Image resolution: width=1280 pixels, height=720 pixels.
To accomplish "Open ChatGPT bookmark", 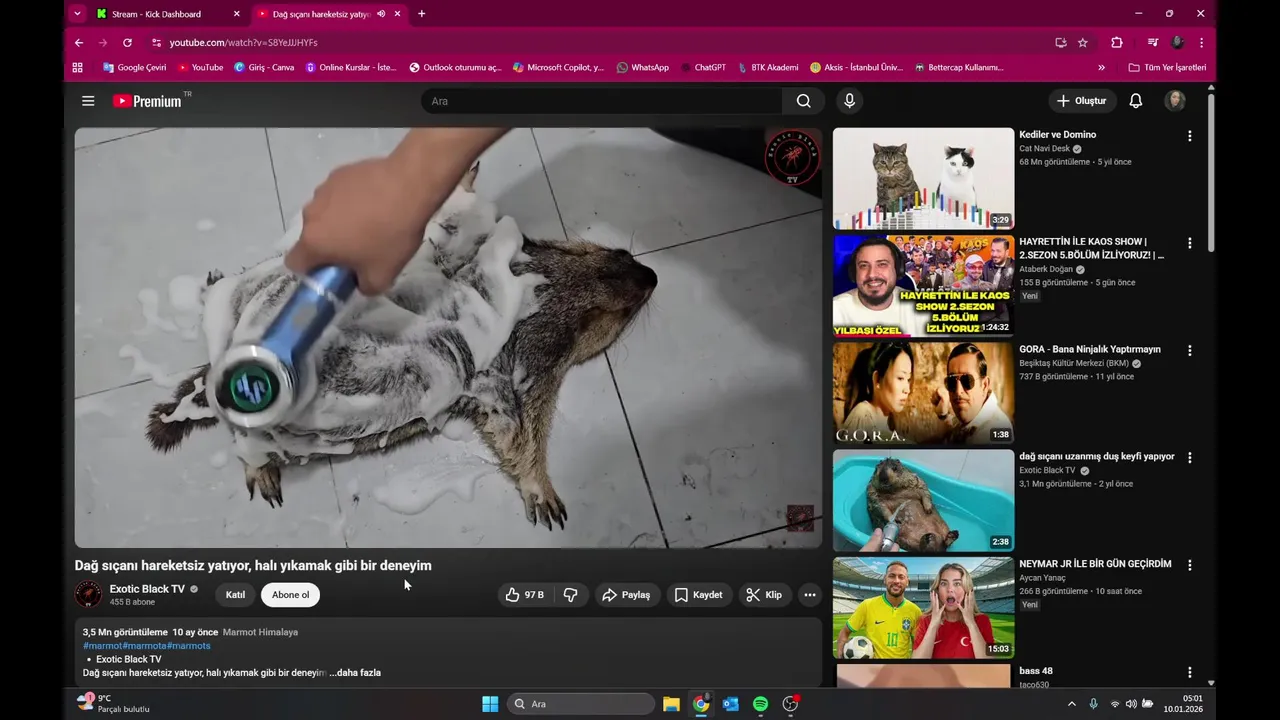I will click(x=702, y=67).
